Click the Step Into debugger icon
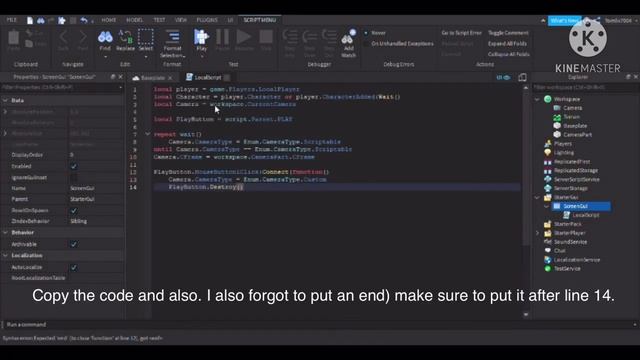 pyautogui.click(x=290, y=37)
